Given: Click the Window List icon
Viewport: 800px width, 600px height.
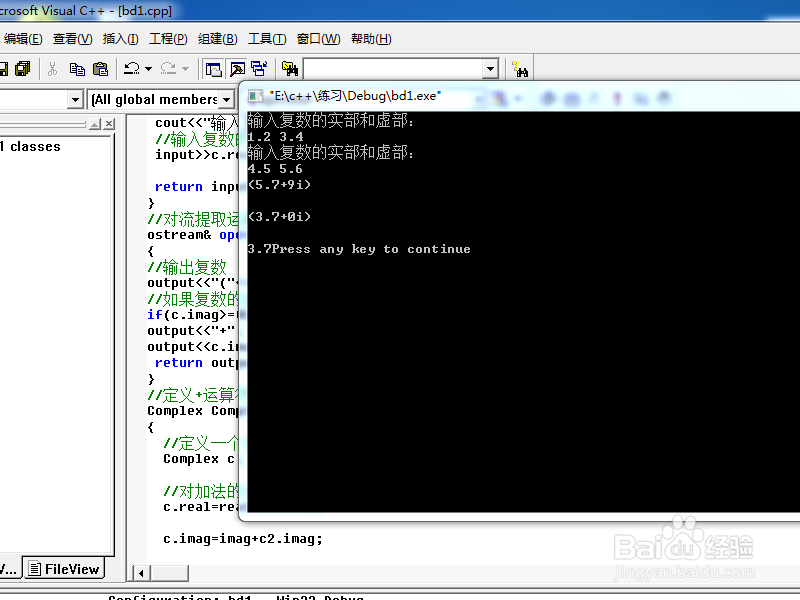Looking at the screenshot, I should coord(259,68).
